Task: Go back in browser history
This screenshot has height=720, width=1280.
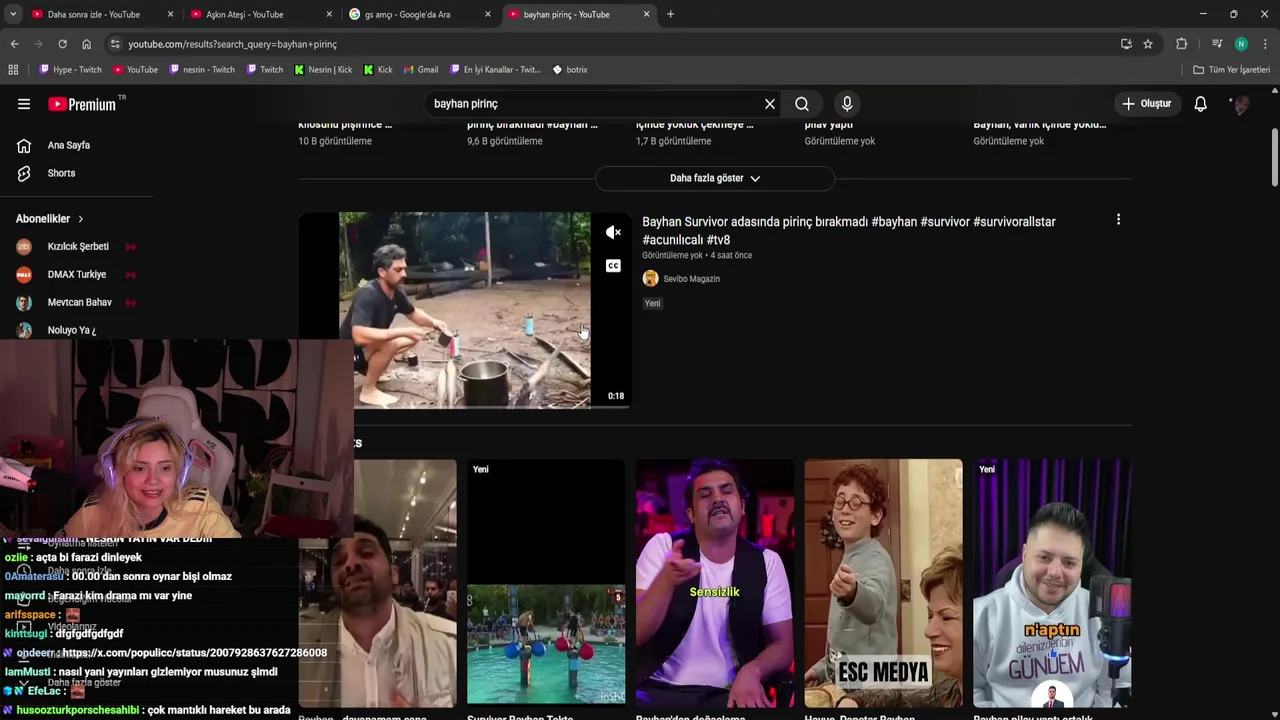Action: point(14,44)
